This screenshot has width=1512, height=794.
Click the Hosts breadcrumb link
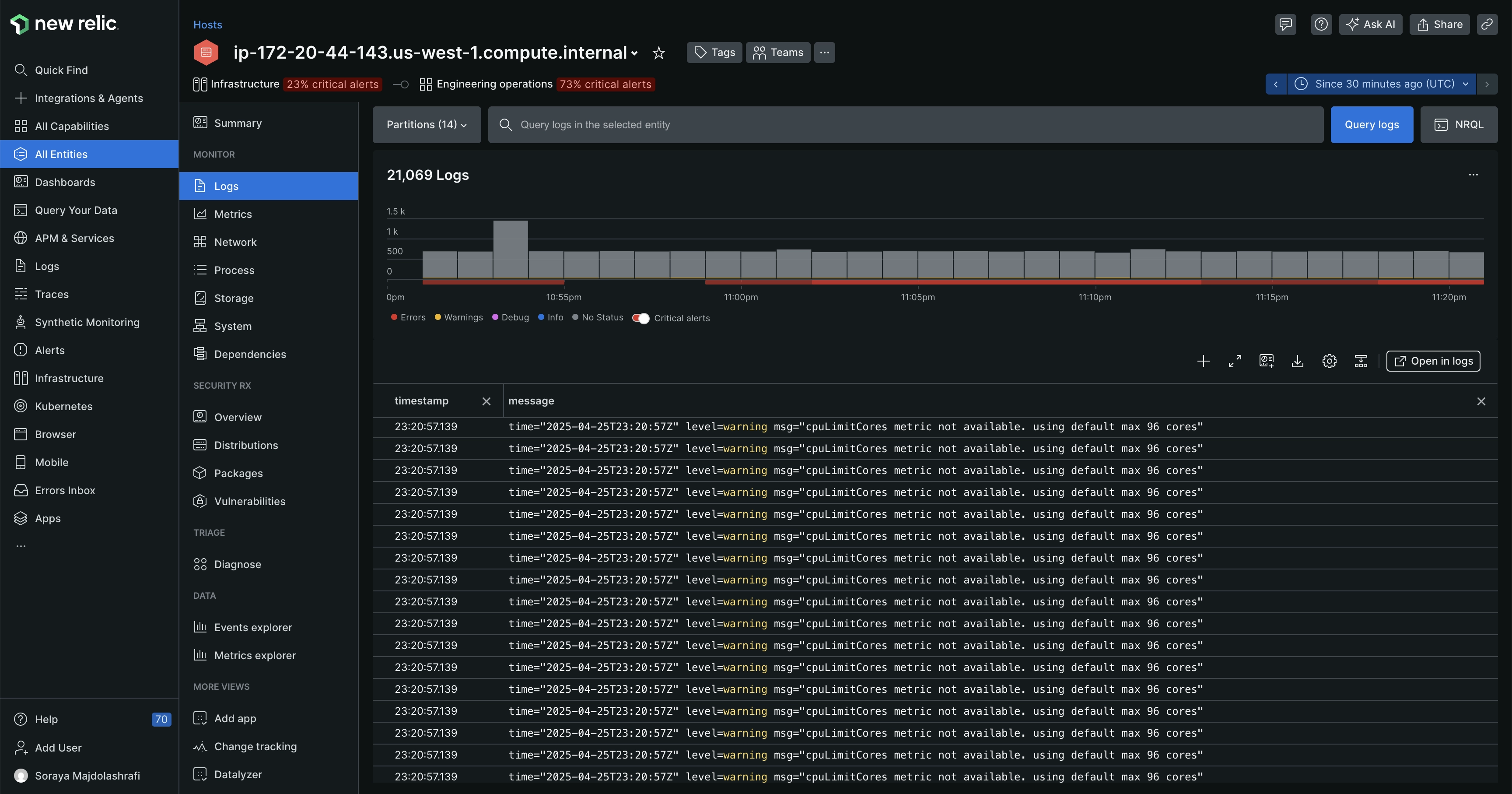point(207,25)
